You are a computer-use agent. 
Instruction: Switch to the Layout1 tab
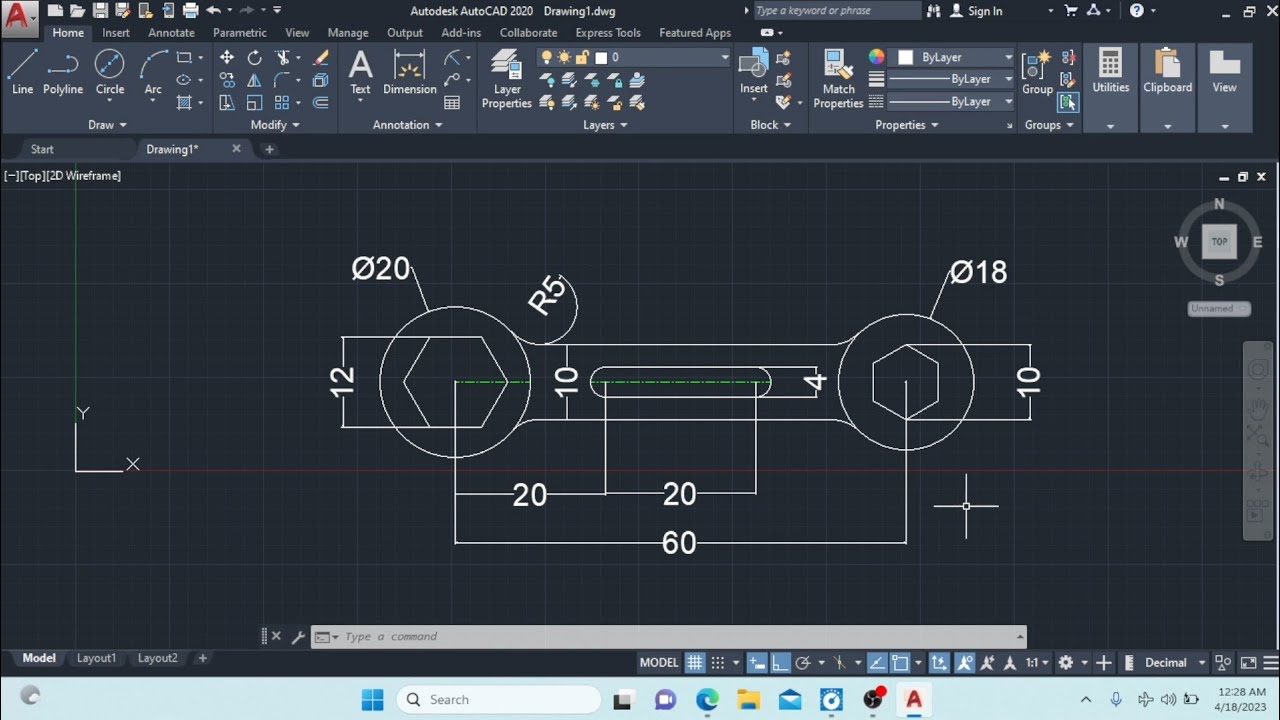(x=97, y=658)
